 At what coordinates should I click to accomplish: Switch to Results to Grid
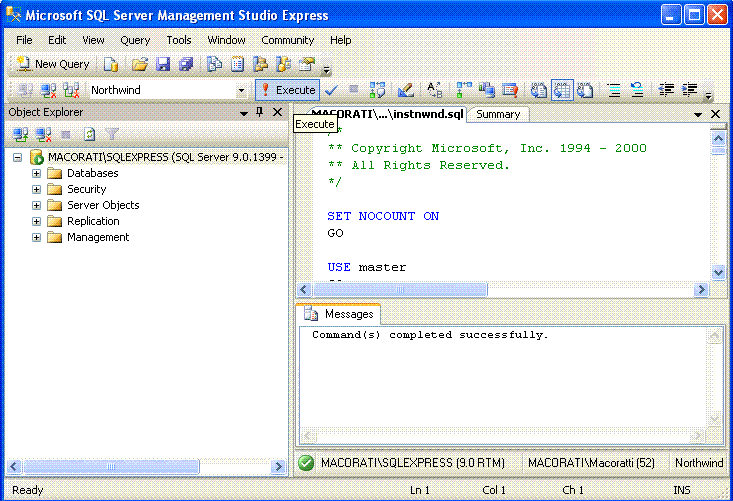click(x=562, y=90)
